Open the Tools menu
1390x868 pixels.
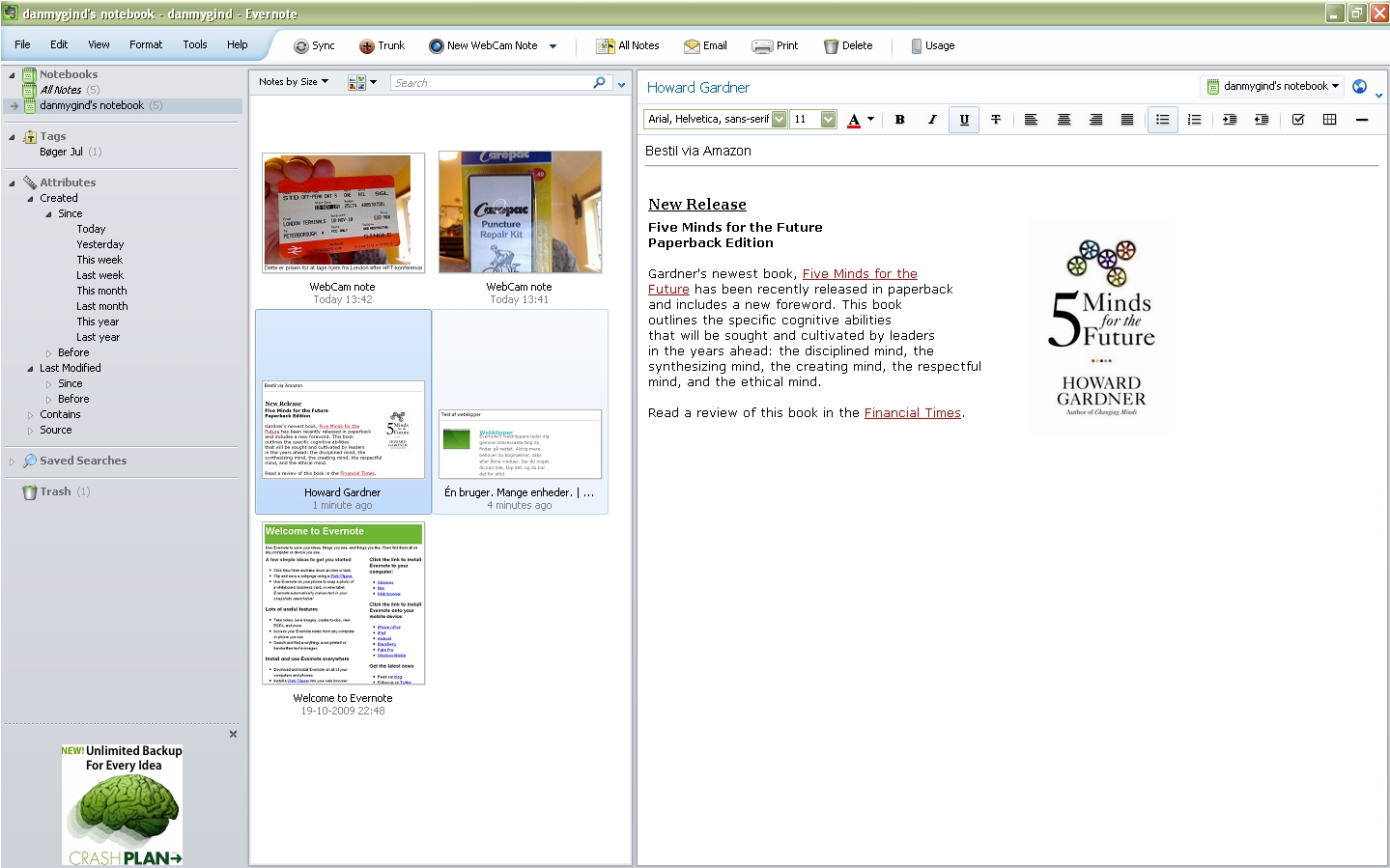coord(195,44)
